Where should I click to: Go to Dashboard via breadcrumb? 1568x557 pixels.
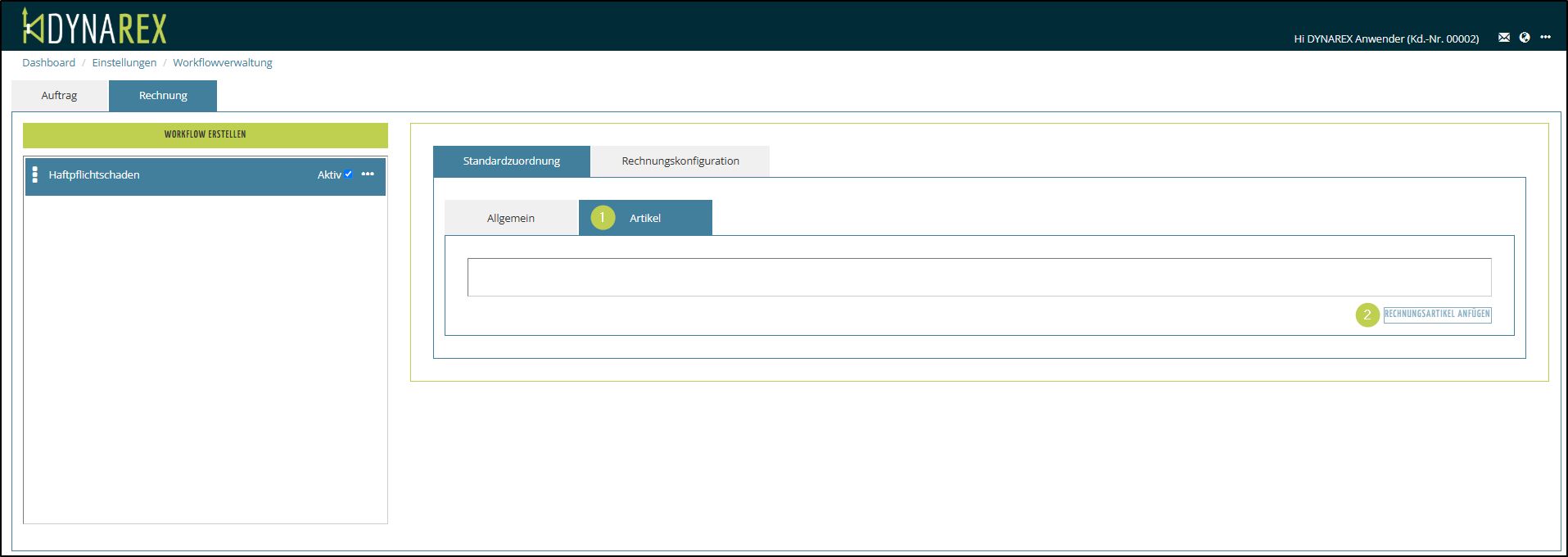pyautogui.click(x=48, y=63)
